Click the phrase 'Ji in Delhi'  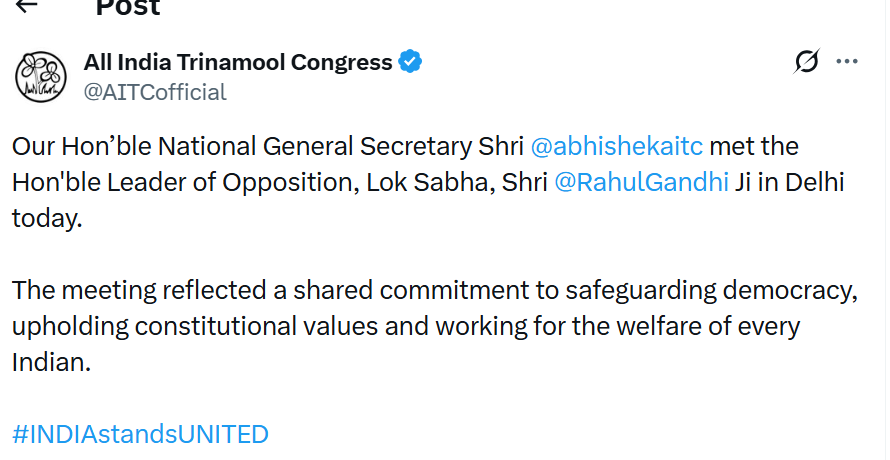(x=790, y=182)
